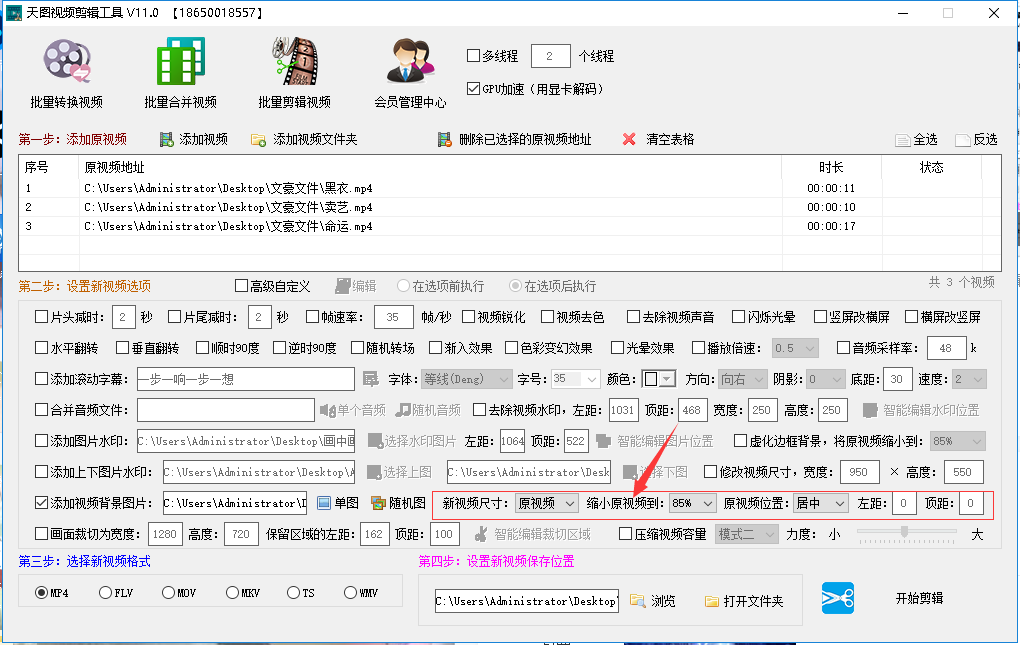Click the 反选 icon

pos(963,140)
